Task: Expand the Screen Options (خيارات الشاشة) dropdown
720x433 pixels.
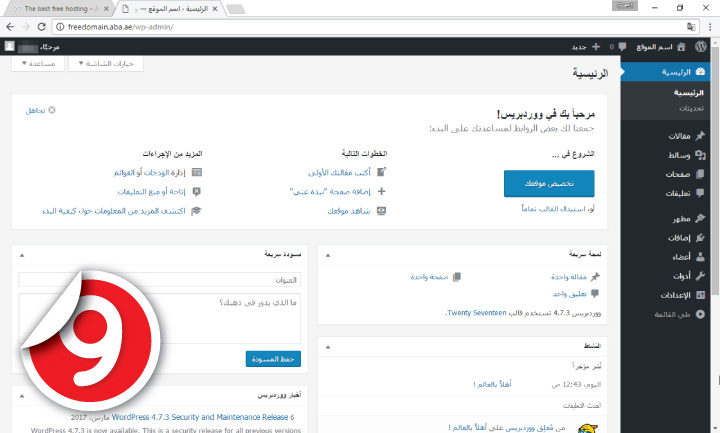Action: (106, 63)
